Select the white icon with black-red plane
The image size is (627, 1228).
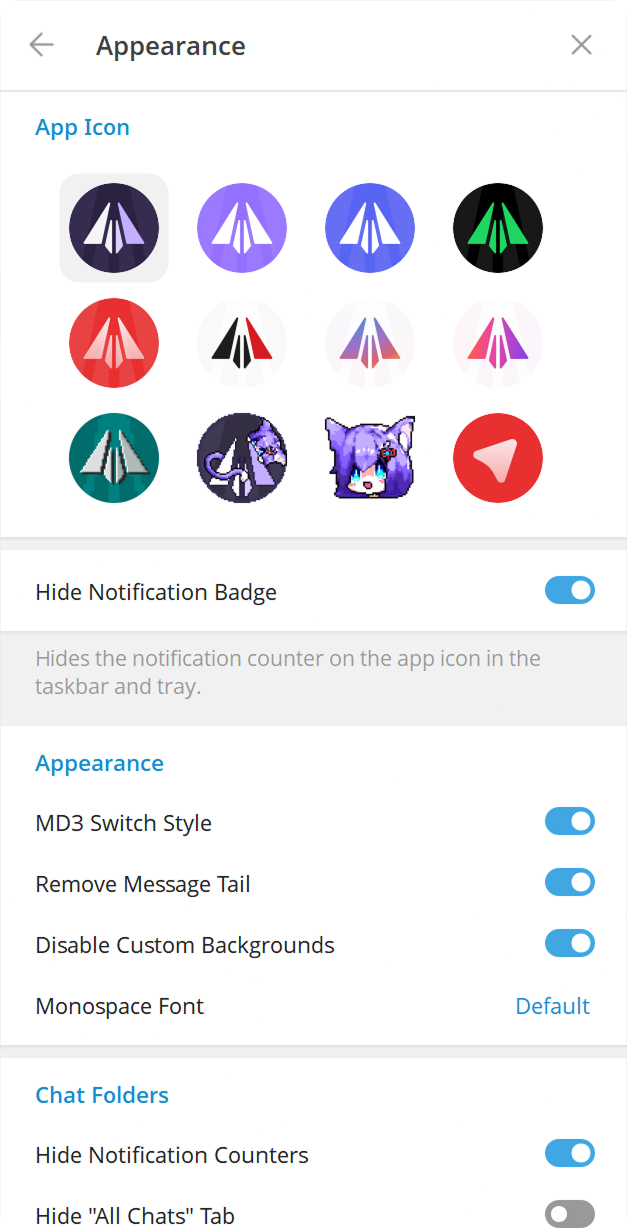(x=242, y=343)
